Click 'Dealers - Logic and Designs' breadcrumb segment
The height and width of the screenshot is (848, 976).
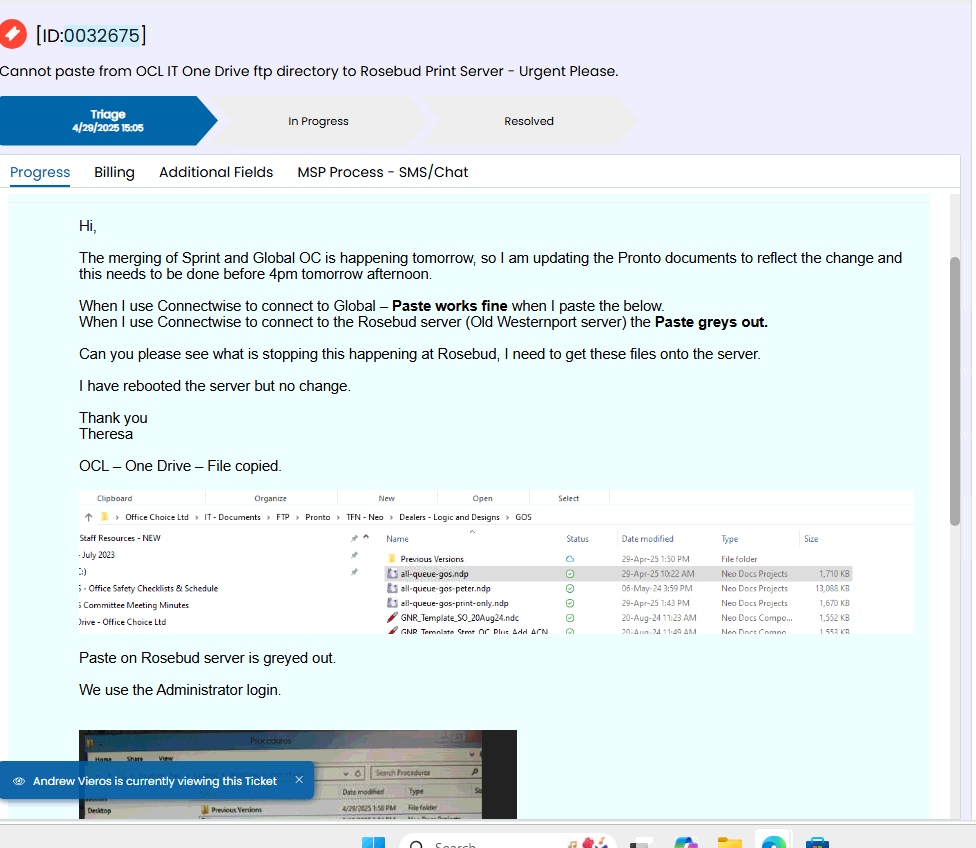point(449,517)
